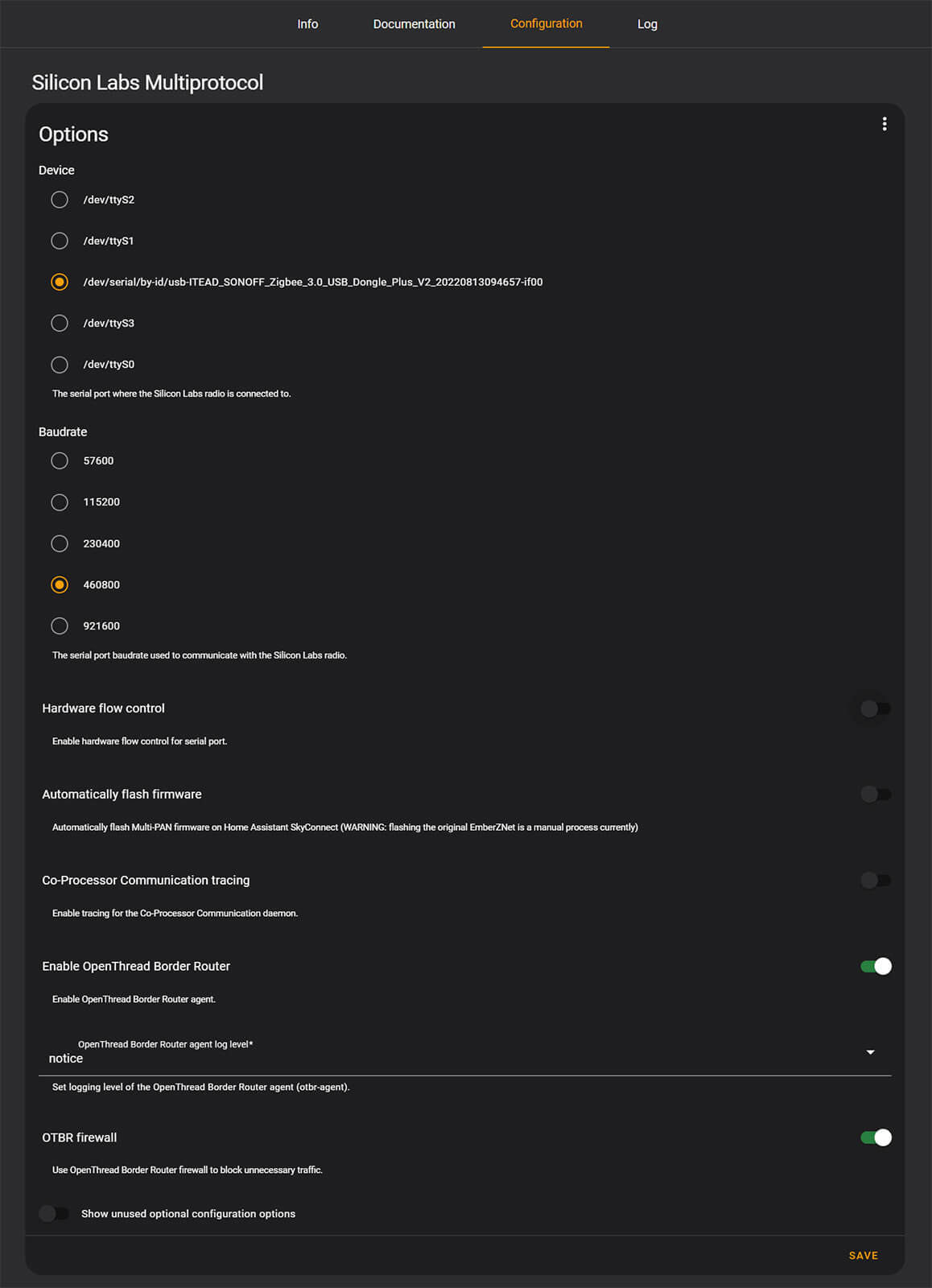Pick the /dev/ttyS0 device option

coord(60,365)
